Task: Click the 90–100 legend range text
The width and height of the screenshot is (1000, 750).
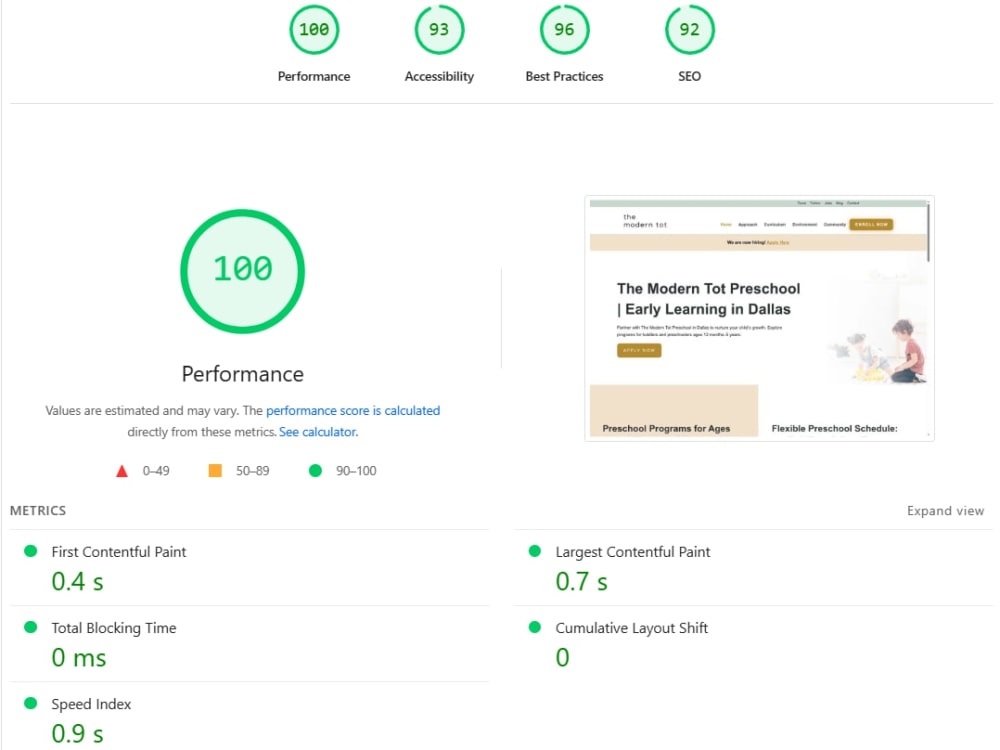Action: click(356, 471)
